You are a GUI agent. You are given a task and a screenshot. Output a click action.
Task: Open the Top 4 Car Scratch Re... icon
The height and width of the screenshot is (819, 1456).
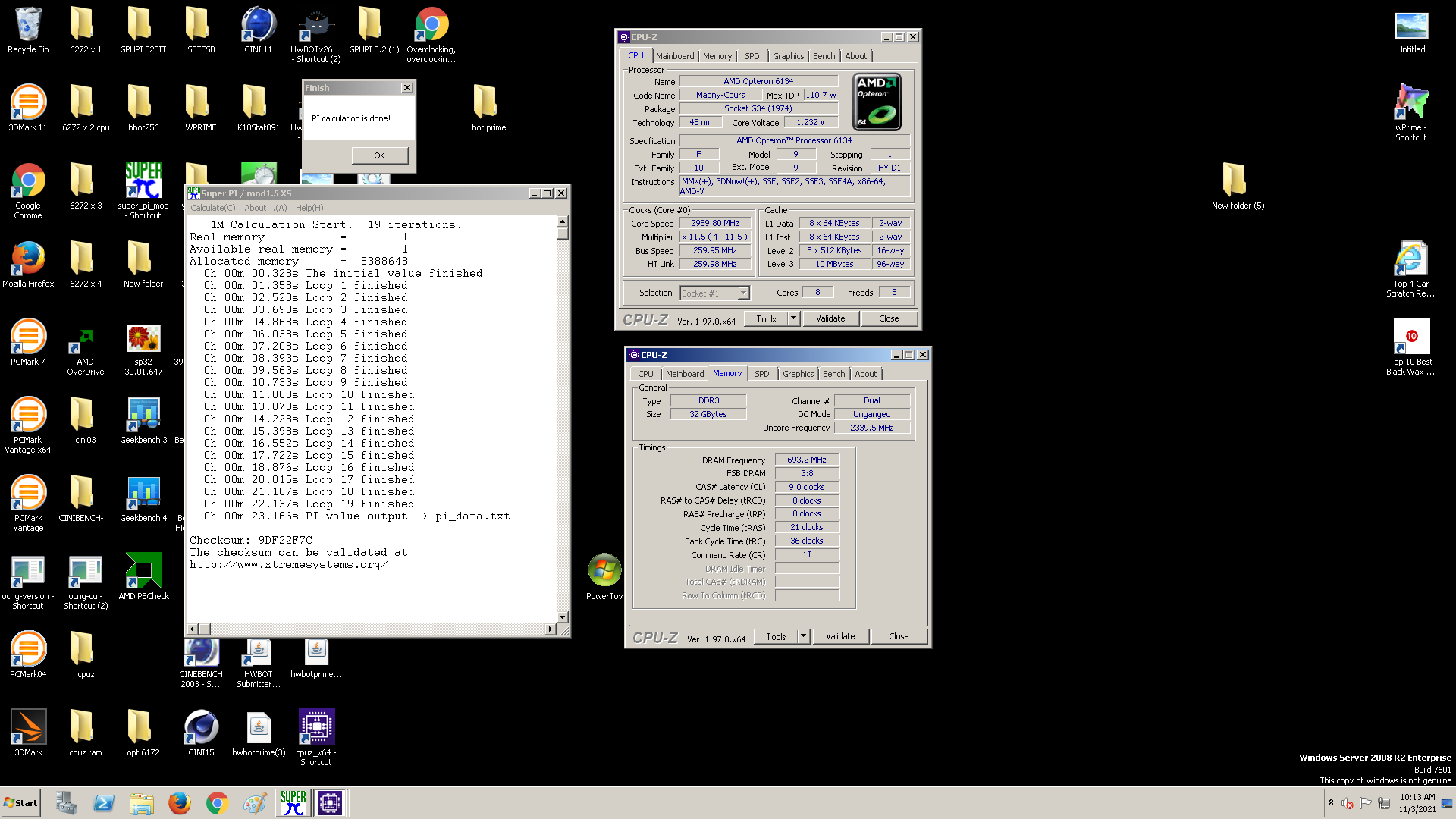point(1410,269)
